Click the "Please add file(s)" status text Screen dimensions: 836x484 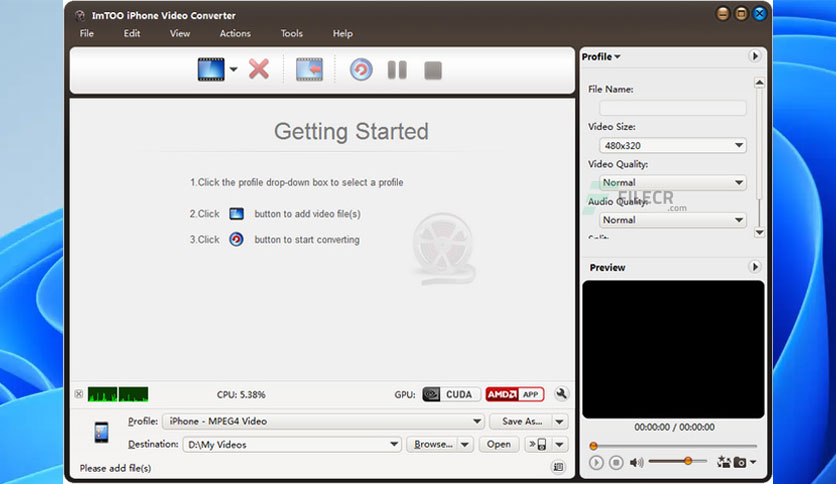coord(115,468)
